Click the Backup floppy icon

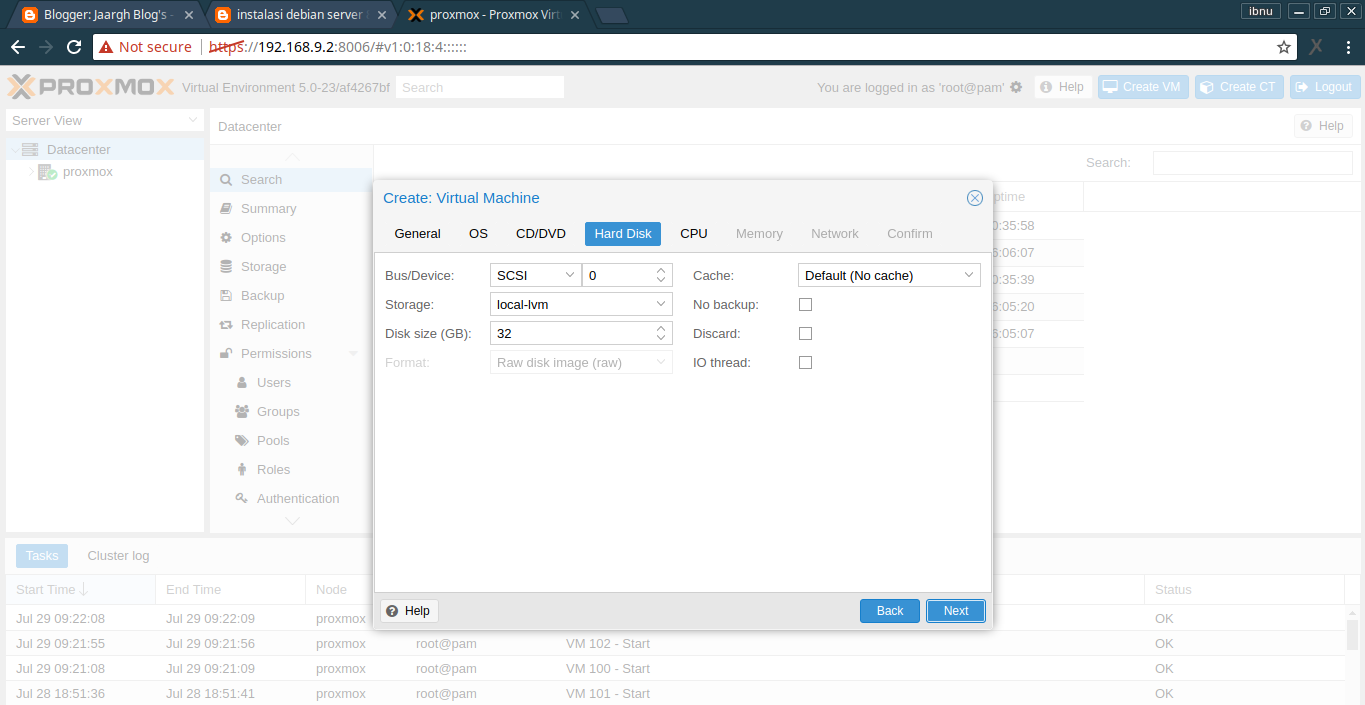[227, 296]
